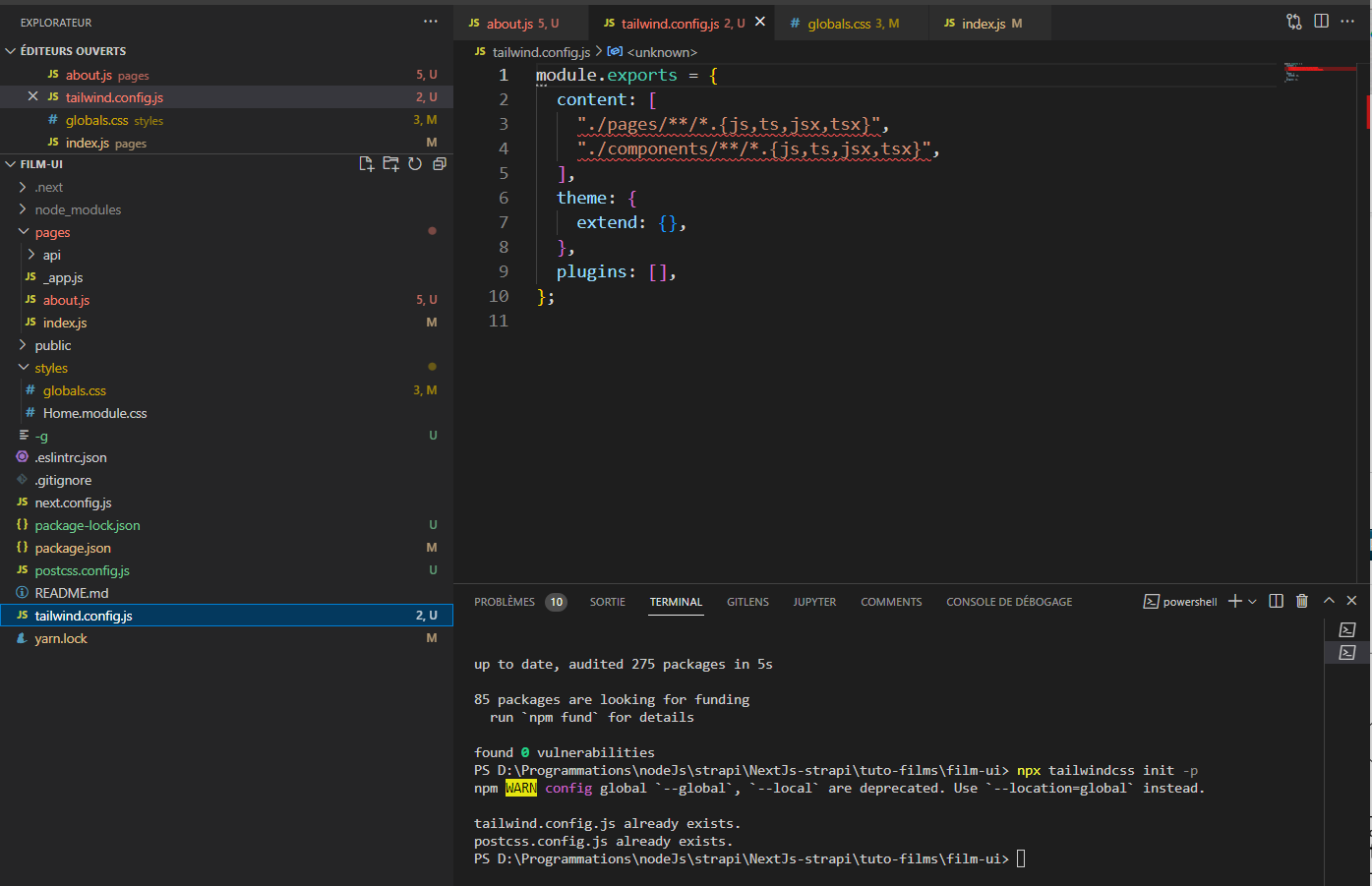Create a new folder in the explorer
The height and width of the screenshot is (886, 1372).
coord(389,163)
